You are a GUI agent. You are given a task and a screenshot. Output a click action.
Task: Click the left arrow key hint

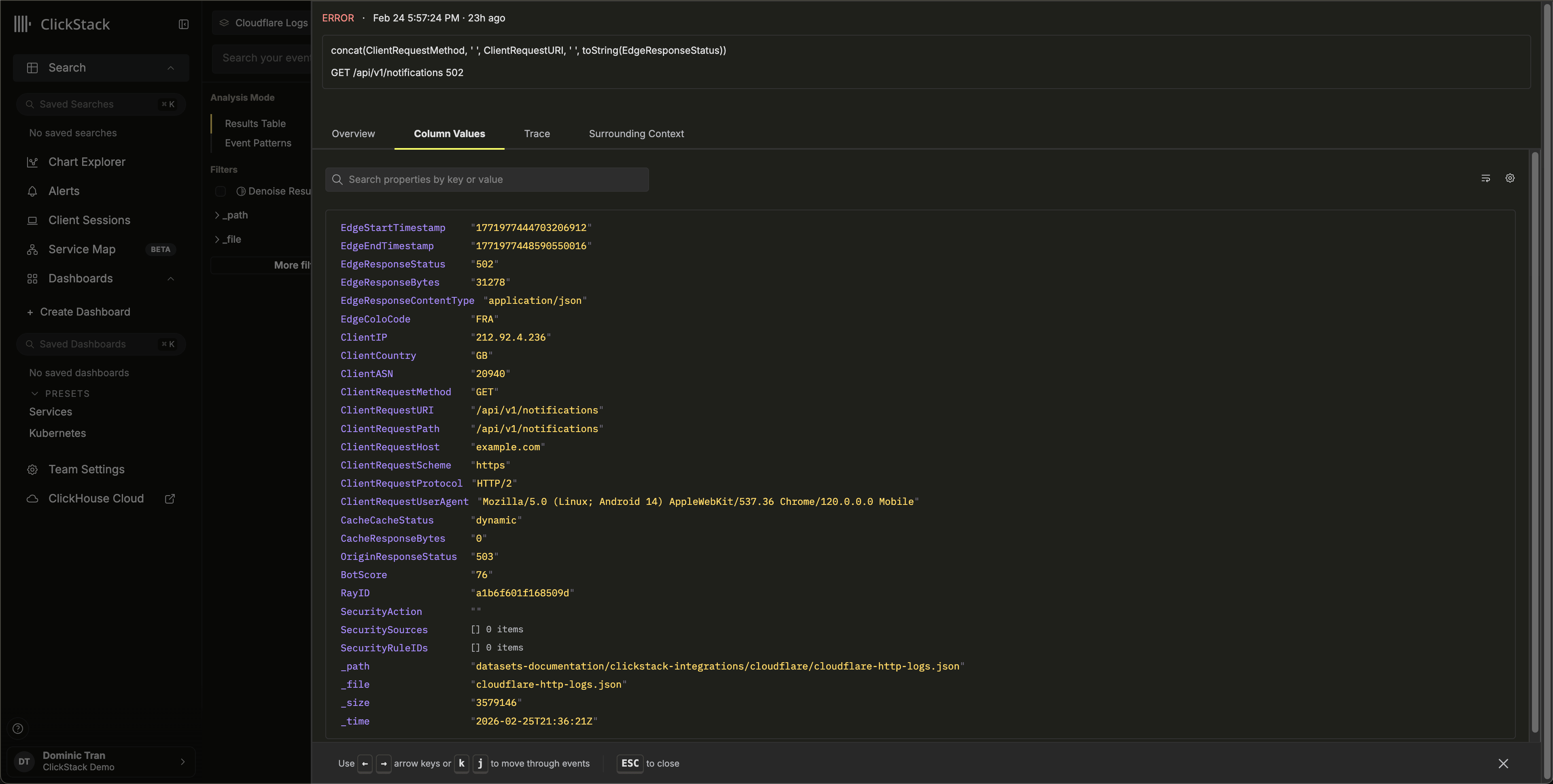click(365, 763)
